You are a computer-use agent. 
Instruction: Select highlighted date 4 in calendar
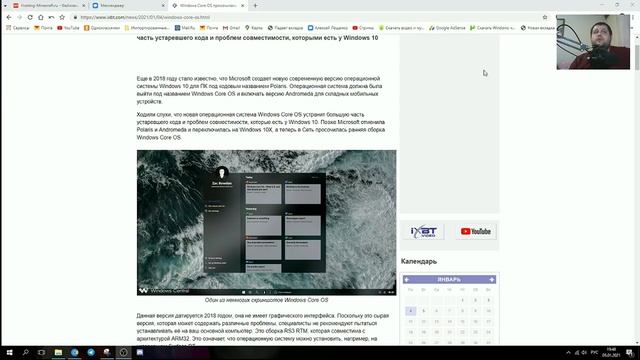tap(411, 311)
